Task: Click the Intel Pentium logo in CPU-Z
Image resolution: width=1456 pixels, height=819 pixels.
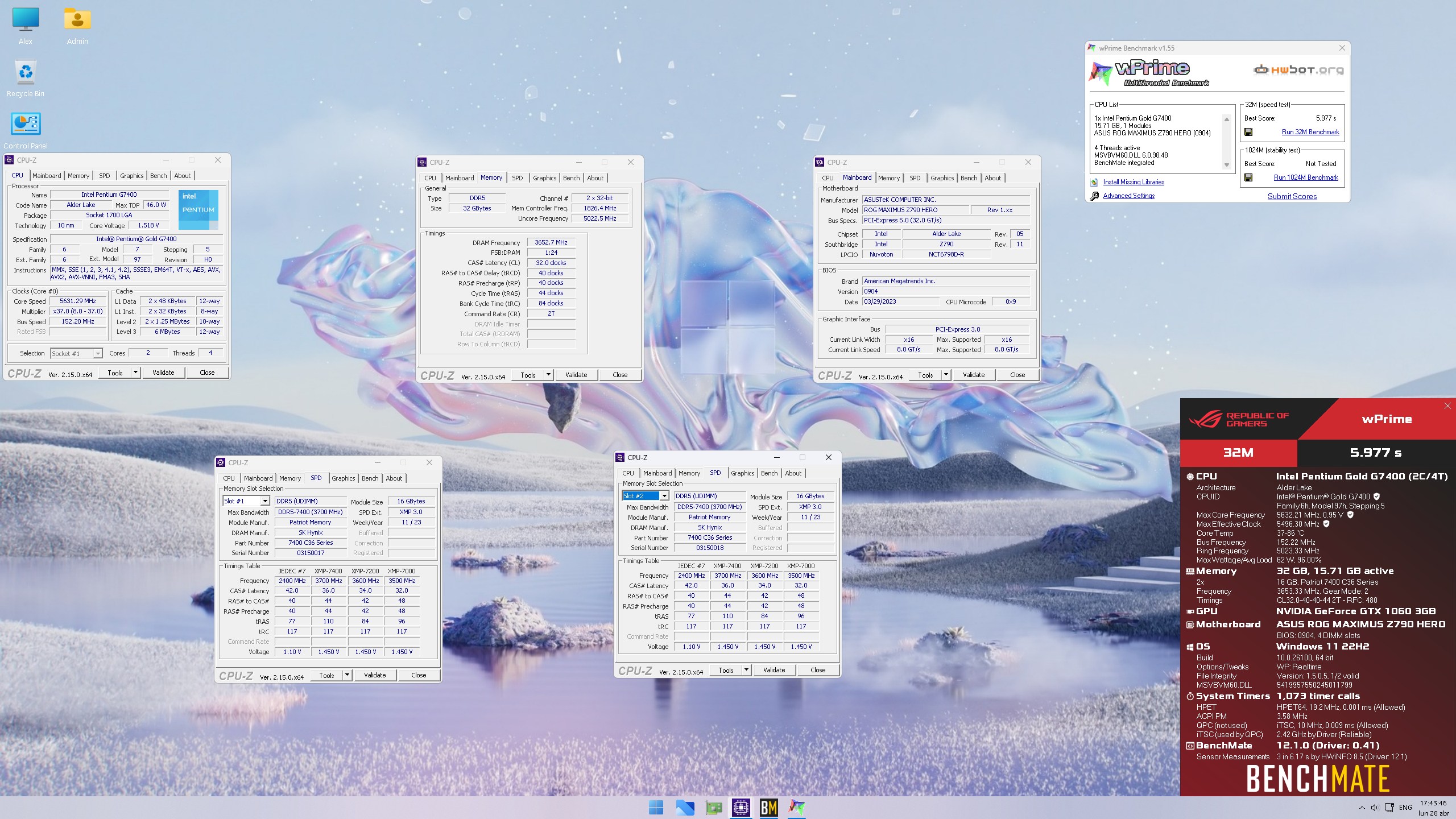Action: tap(198, 209)
